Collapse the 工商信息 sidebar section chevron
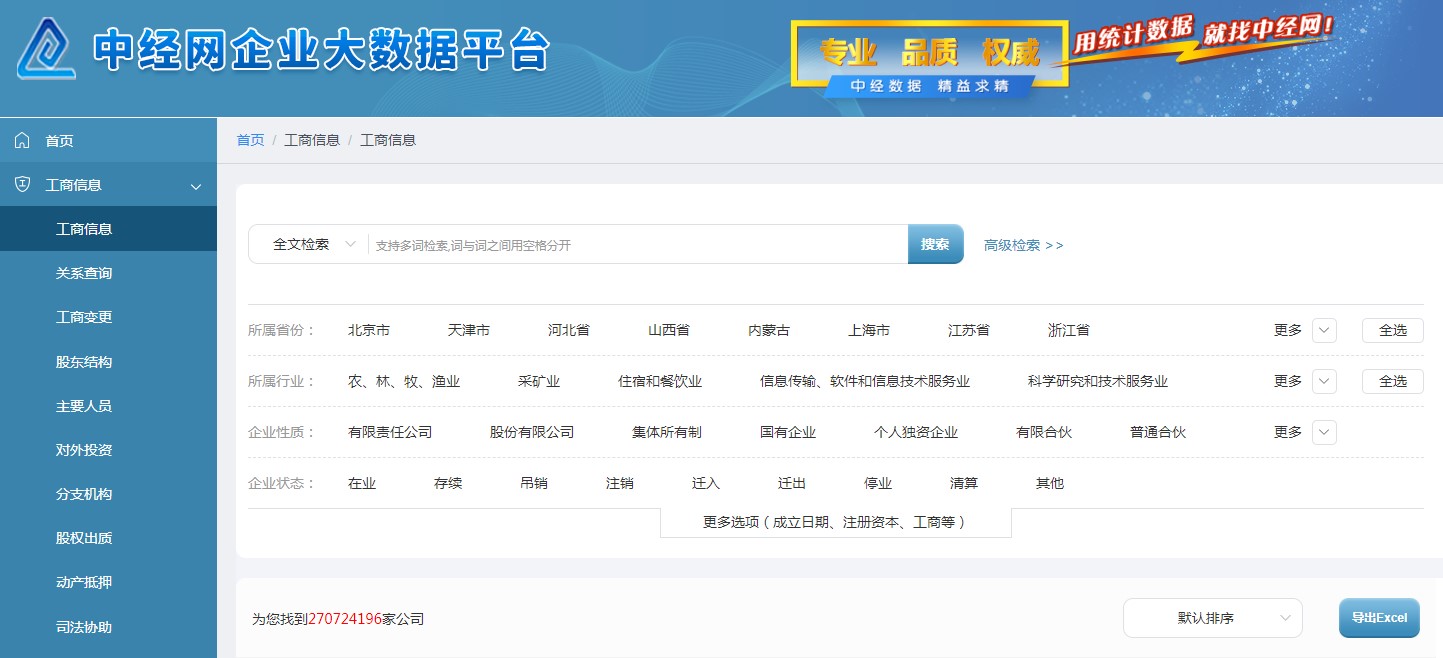This screenshot has width=1443, height=658. pos(196,186)
